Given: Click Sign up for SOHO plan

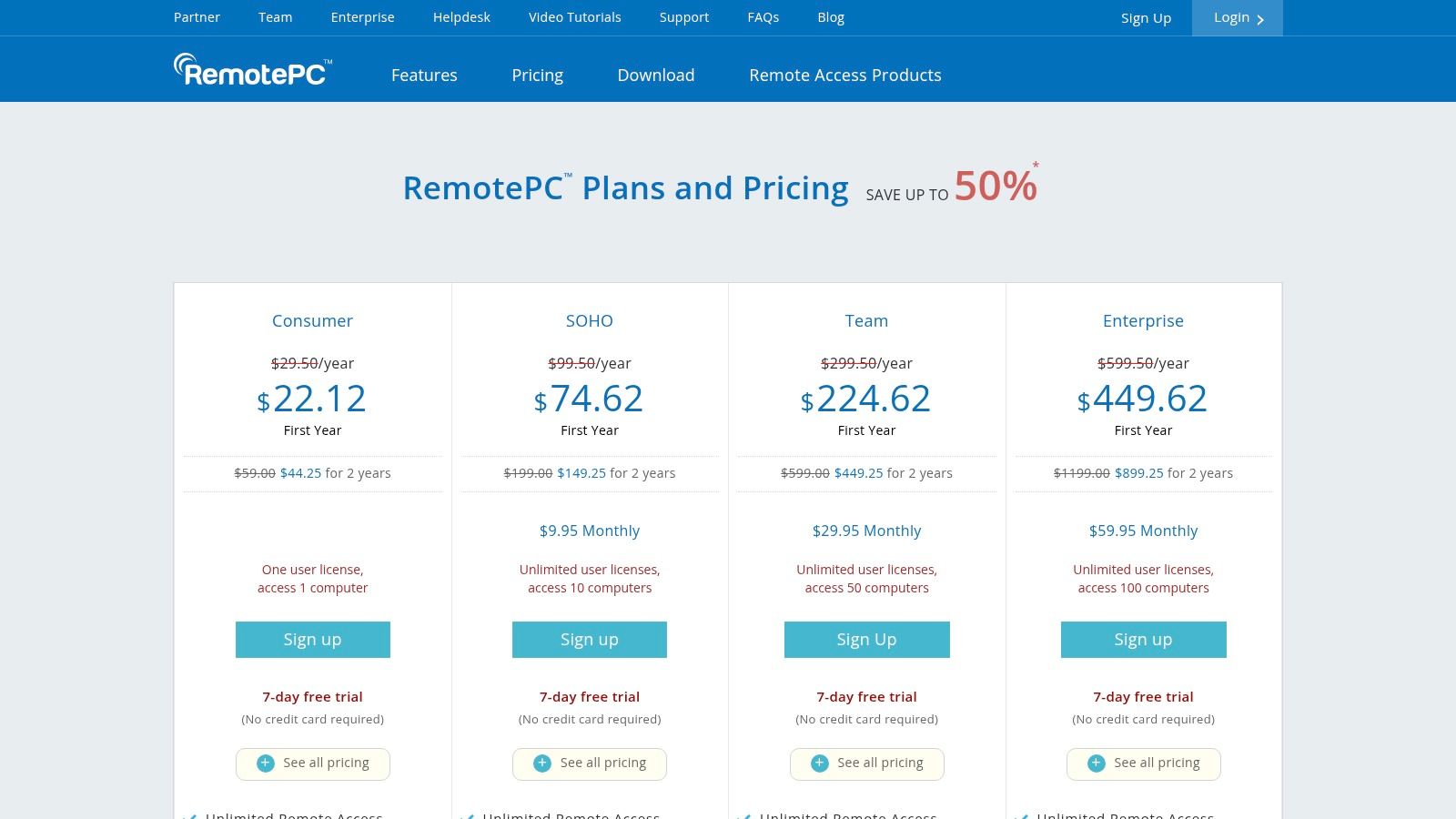Looking at the screenshot, I should (589, 640).
